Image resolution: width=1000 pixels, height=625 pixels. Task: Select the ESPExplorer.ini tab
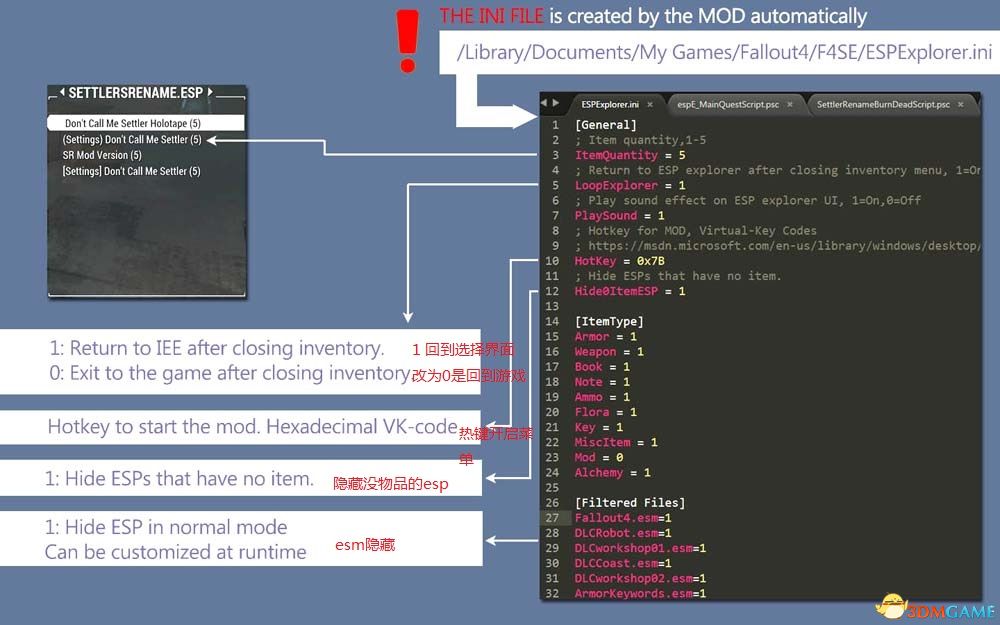(x=609, y=104)
